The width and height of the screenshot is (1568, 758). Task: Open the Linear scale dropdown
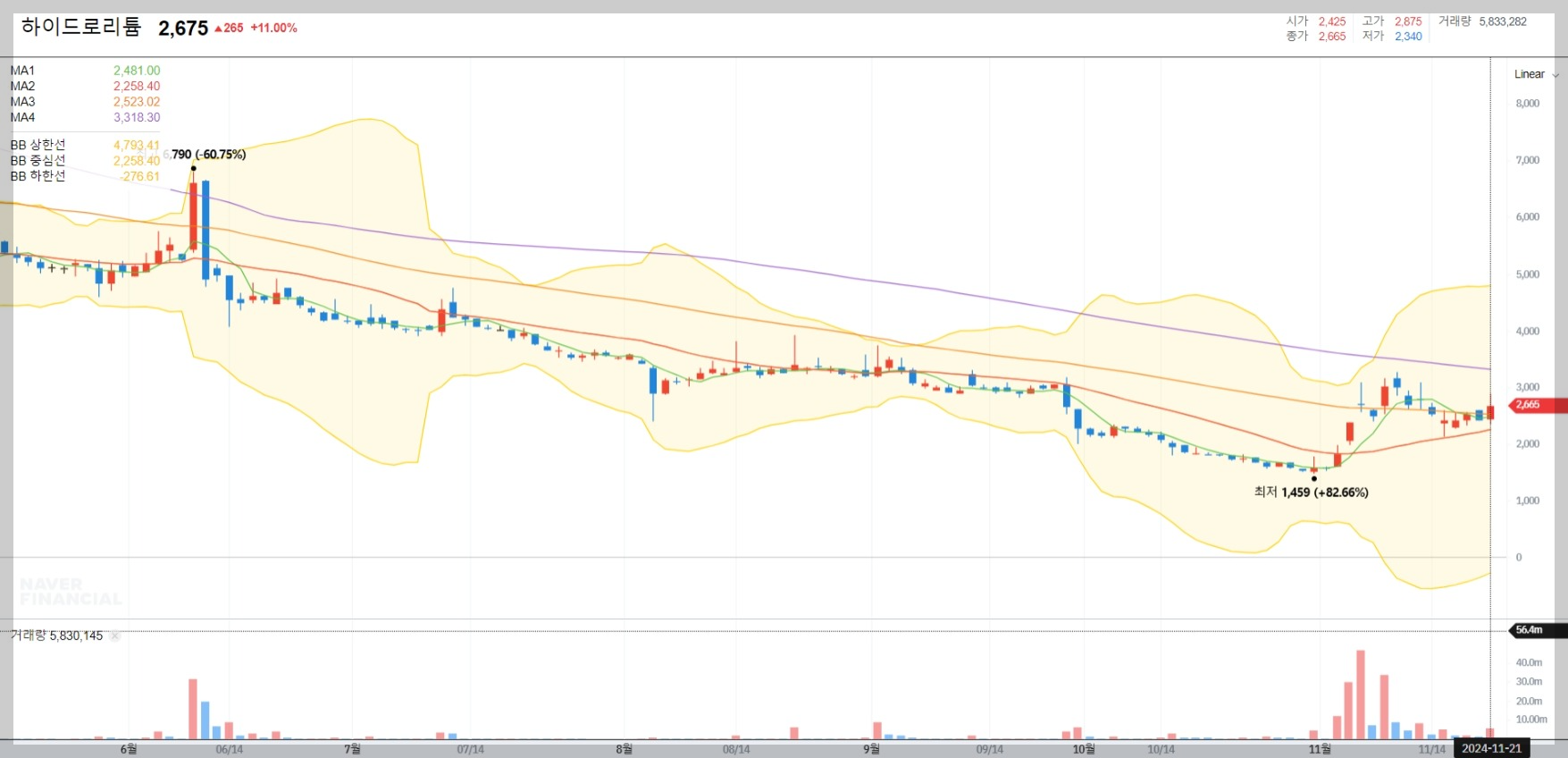[1536, 74]
